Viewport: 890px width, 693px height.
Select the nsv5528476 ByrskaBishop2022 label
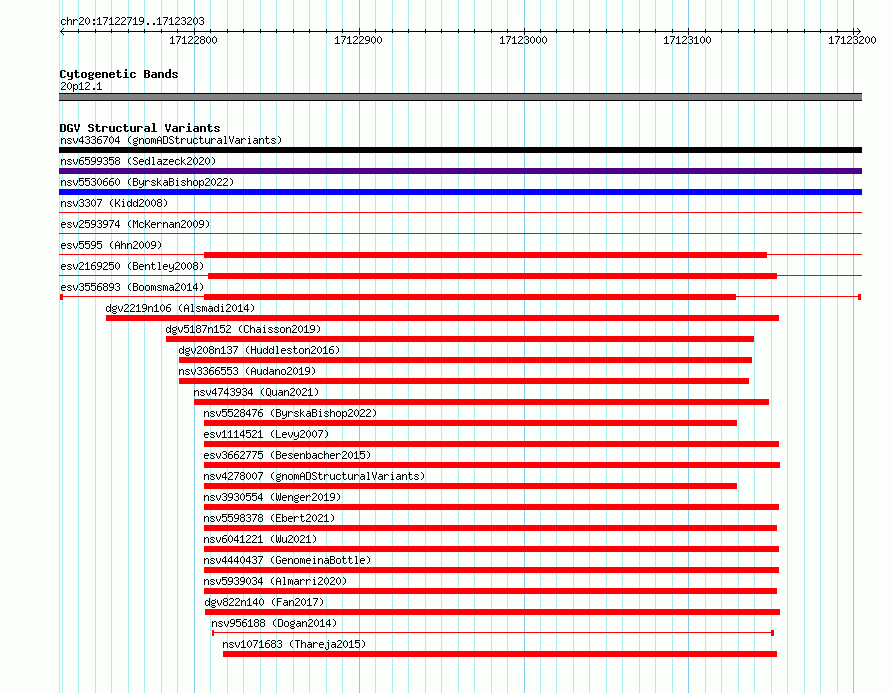pyautogui.click(x=290, y=413)
